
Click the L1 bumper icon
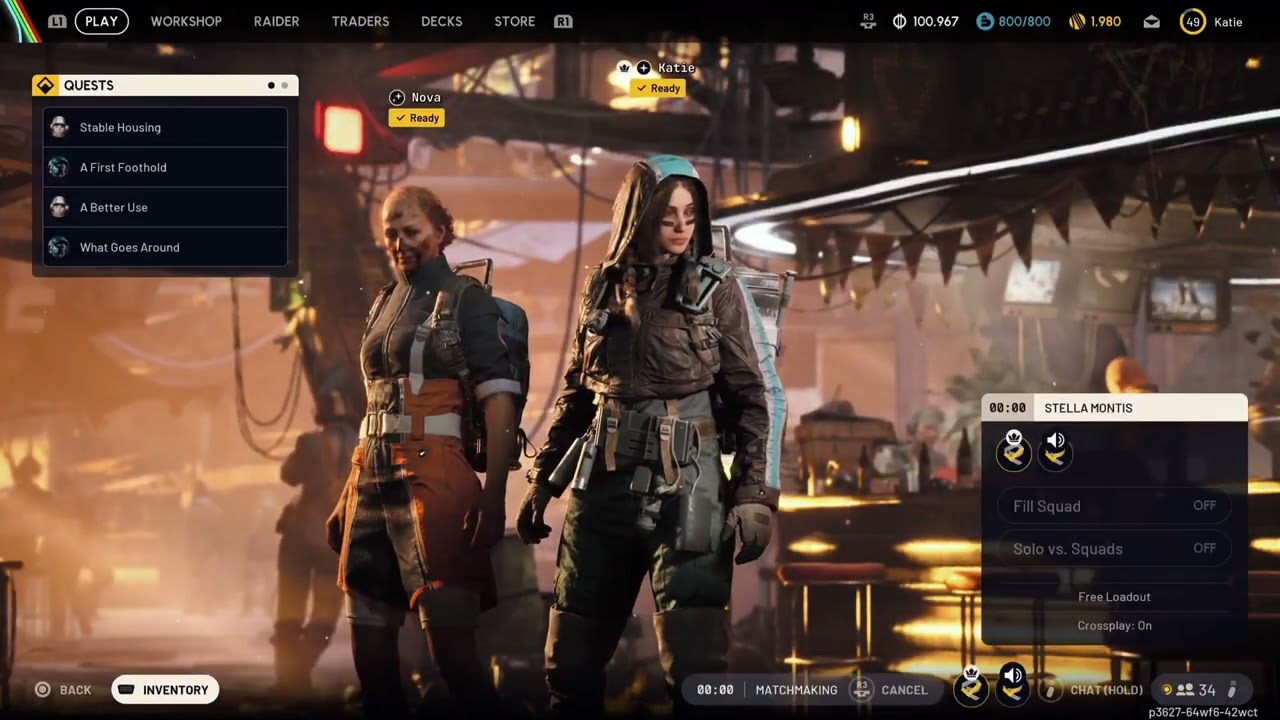point(57,21)
